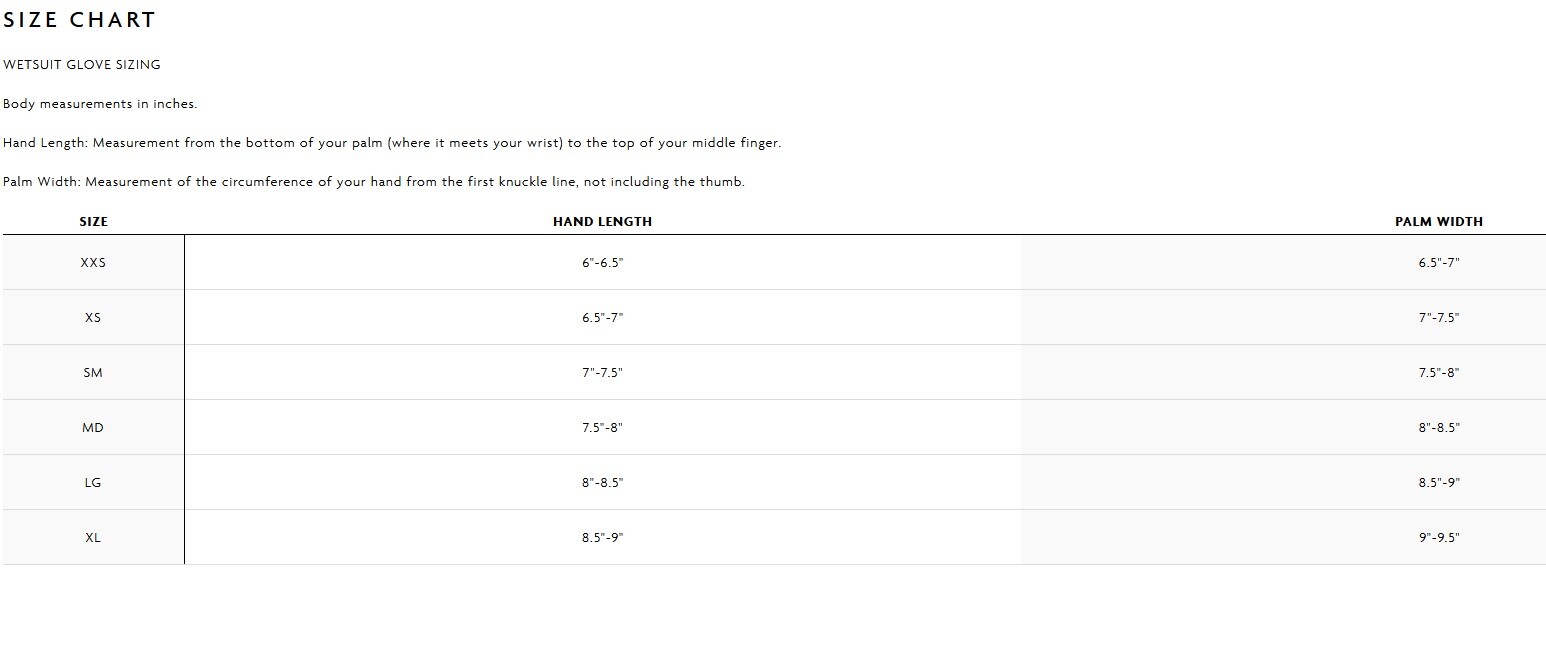1546x666 pixels.
Task: Click the Palm Width measurement description text
Action: click(374, 182)
